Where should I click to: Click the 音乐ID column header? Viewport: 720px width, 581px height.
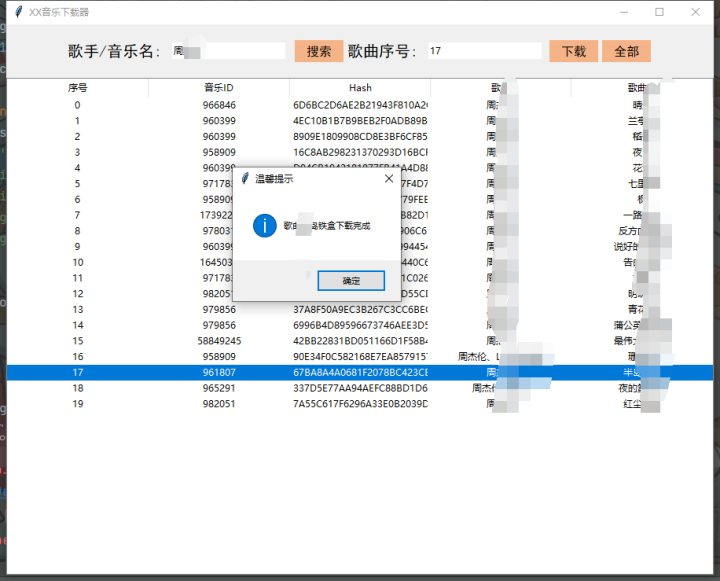pos(219,88)
